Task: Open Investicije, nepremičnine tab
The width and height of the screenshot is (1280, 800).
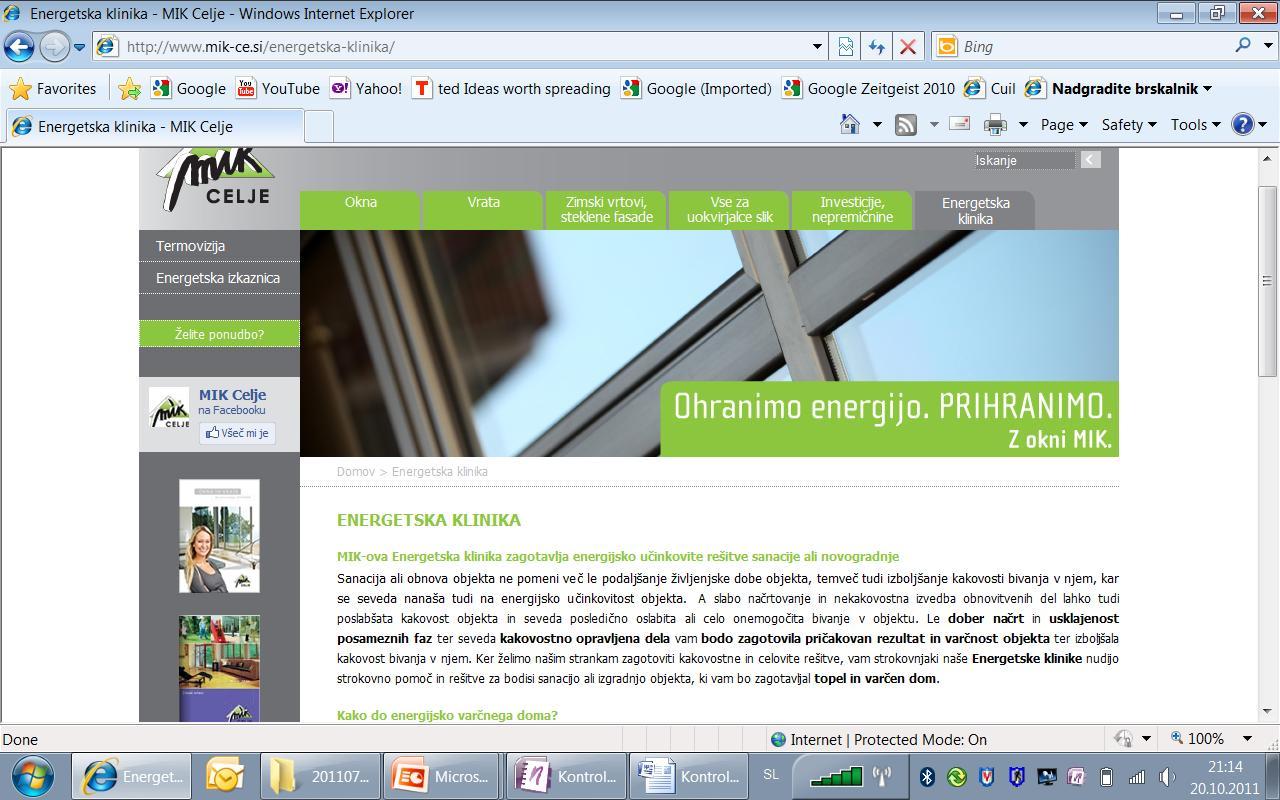Action: click(x=852, y=209)
